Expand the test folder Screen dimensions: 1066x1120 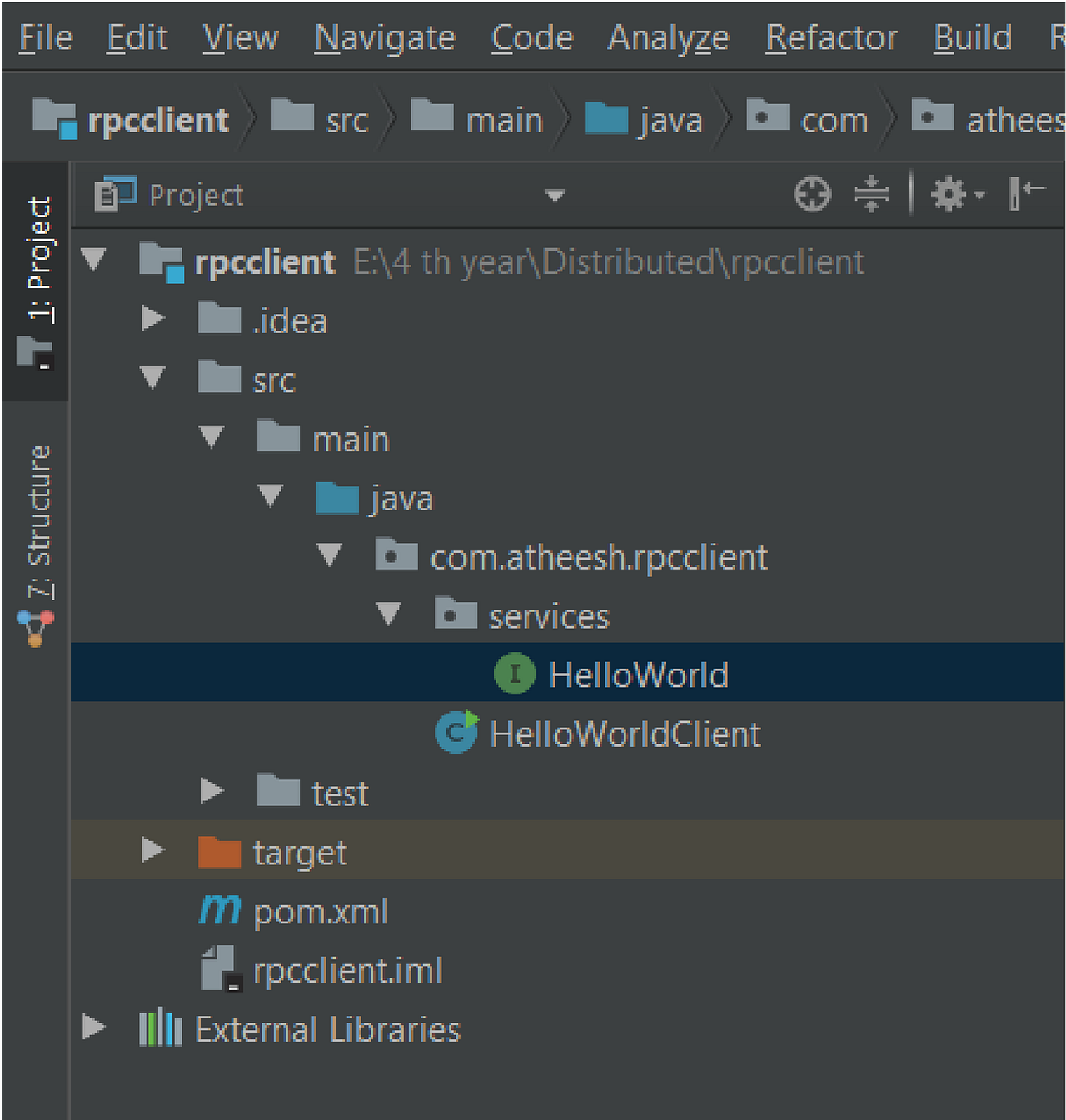(x=211, y=791)
